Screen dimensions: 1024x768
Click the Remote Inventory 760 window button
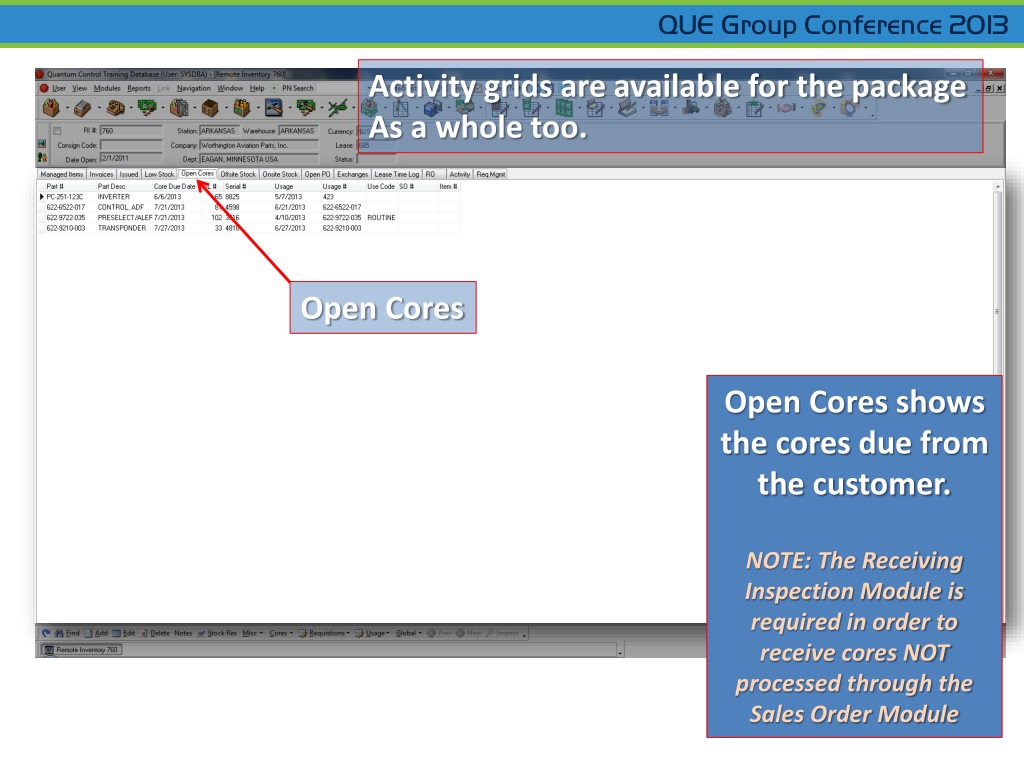coord(81,650)
